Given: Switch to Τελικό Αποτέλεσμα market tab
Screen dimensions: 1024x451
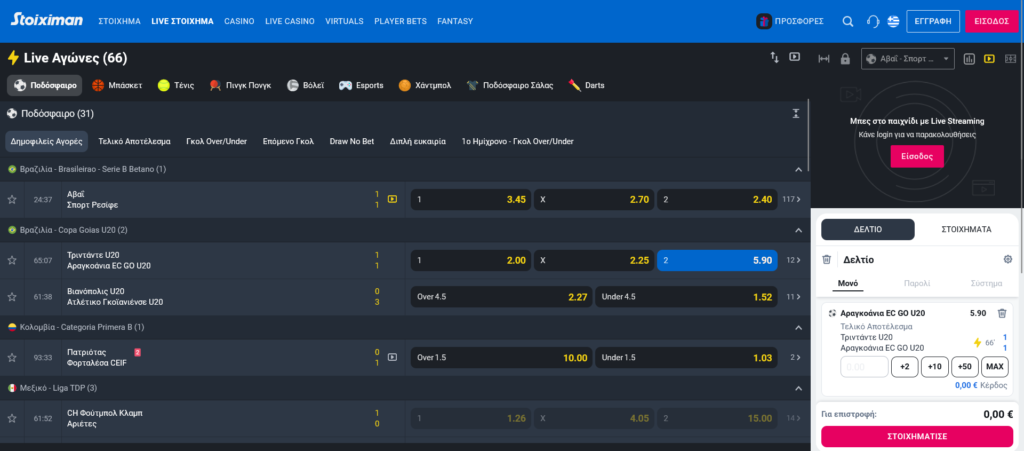Looking at the screenshot, I should point(135,141).
